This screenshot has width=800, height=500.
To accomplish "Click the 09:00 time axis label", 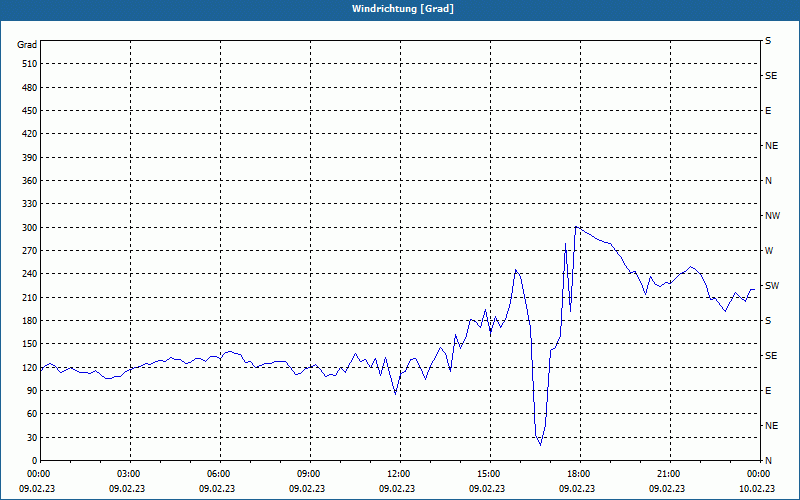I will (310, 474).
